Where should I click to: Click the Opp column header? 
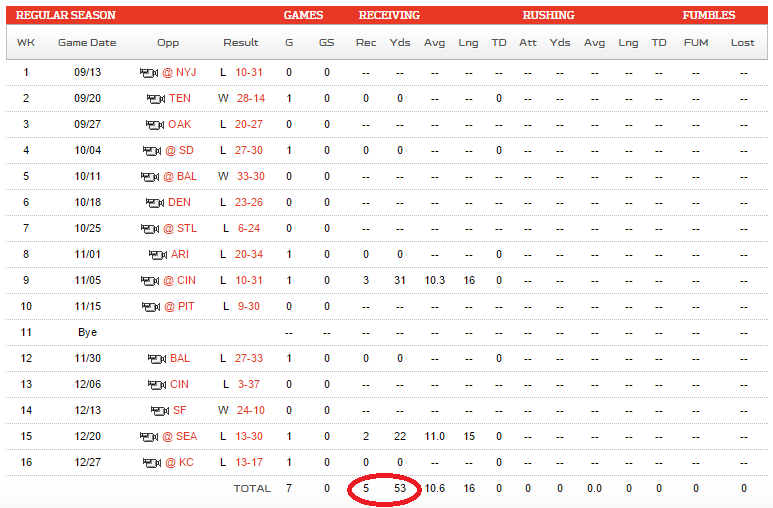coord(168,43)
